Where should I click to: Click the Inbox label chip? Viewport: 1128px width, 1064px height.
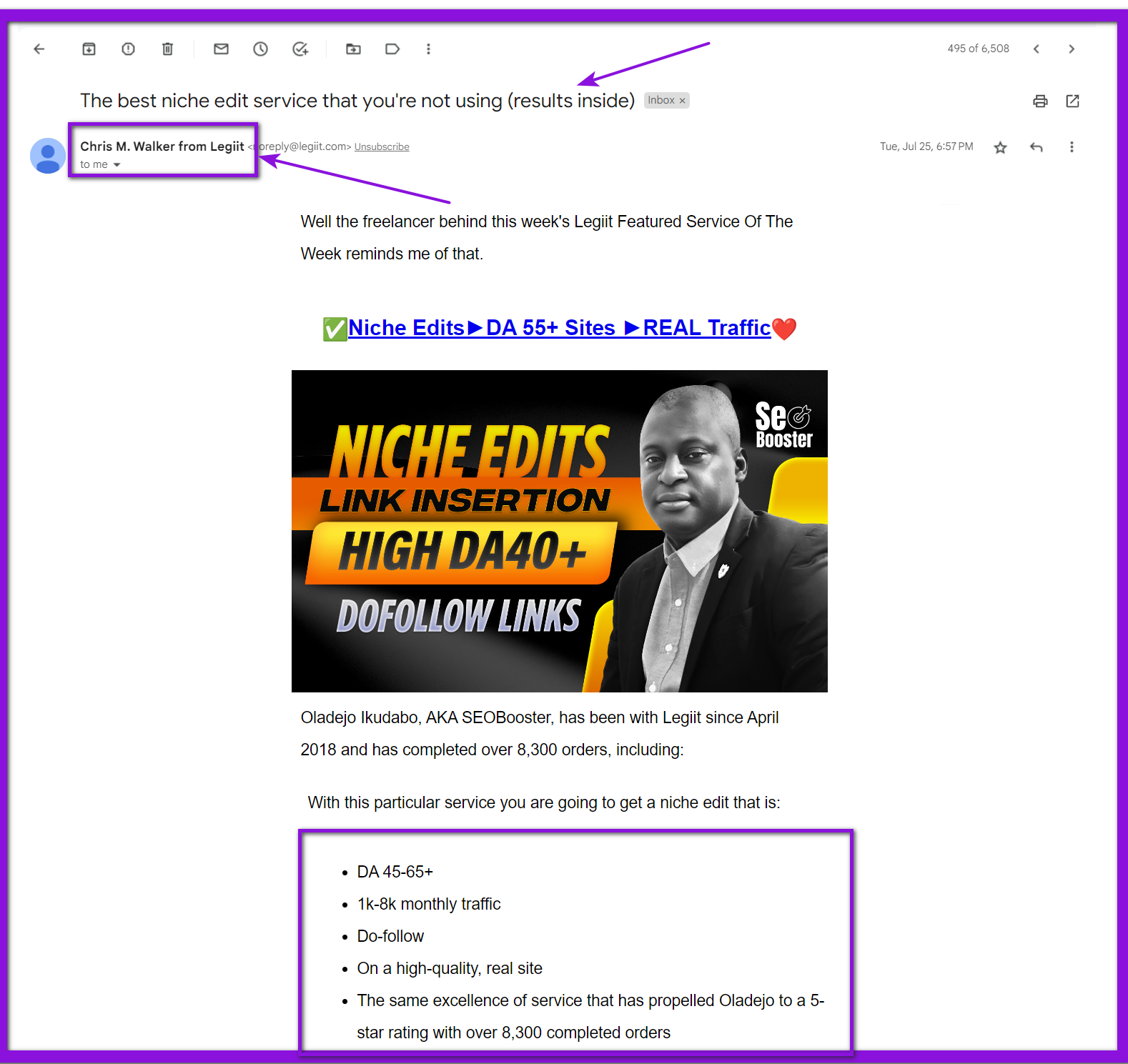pyautogui.click(x=667, y=101)
